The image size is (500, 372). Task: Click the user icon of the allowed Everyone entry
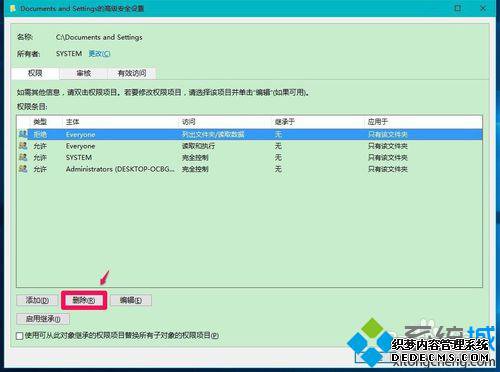coord(23,146)
